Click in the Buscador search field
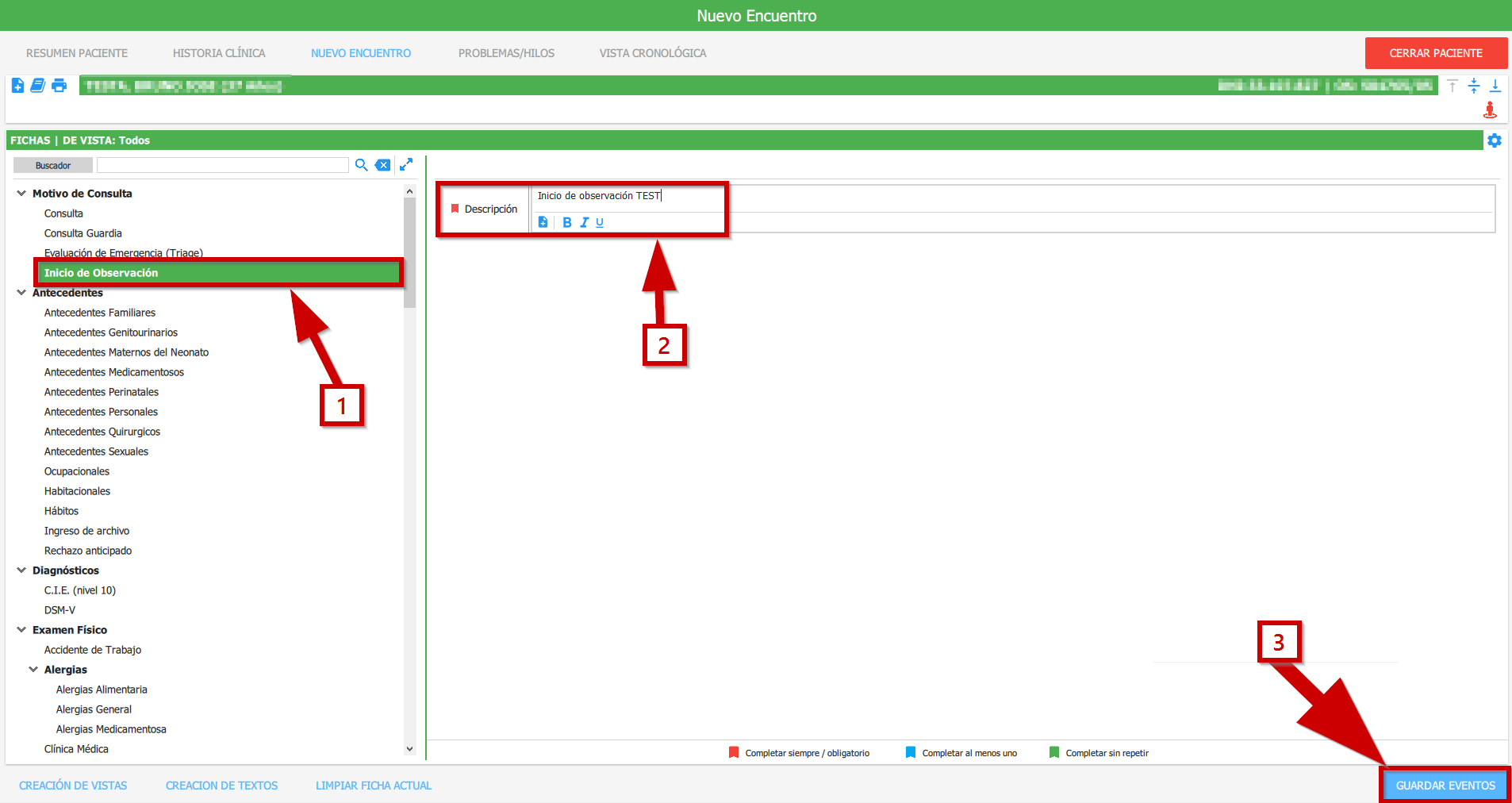Image resolution: width=1512 pixels, height=803 pixels. point(222,165)
